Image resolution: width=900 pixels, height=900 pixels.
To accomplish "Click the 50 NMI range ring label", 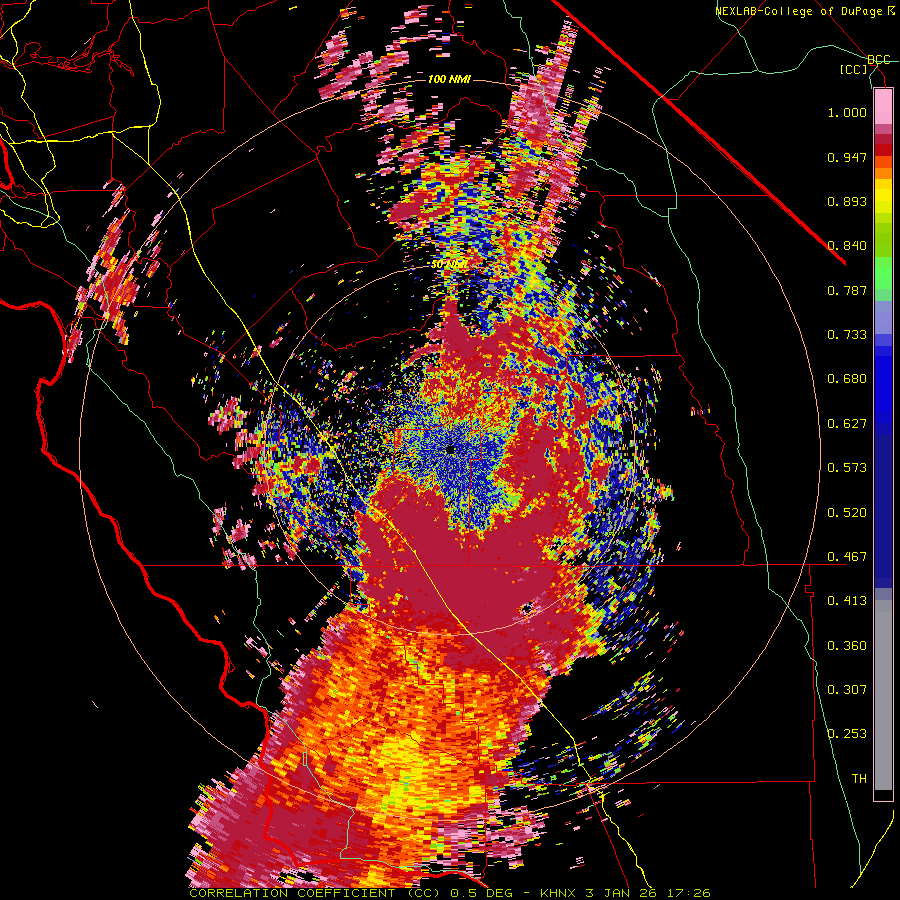I will (449, 265).
